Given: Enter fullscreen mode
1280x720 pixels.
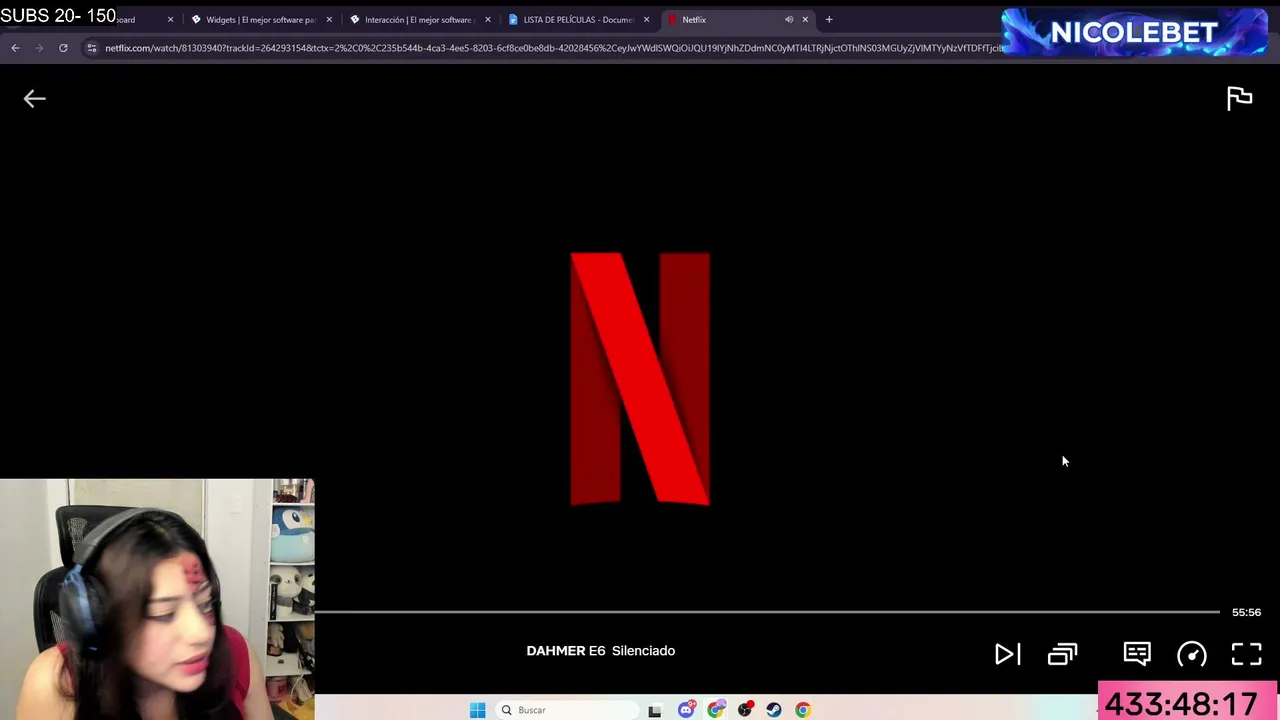Looking at the screenshot, I should [x=1246, y=654].
